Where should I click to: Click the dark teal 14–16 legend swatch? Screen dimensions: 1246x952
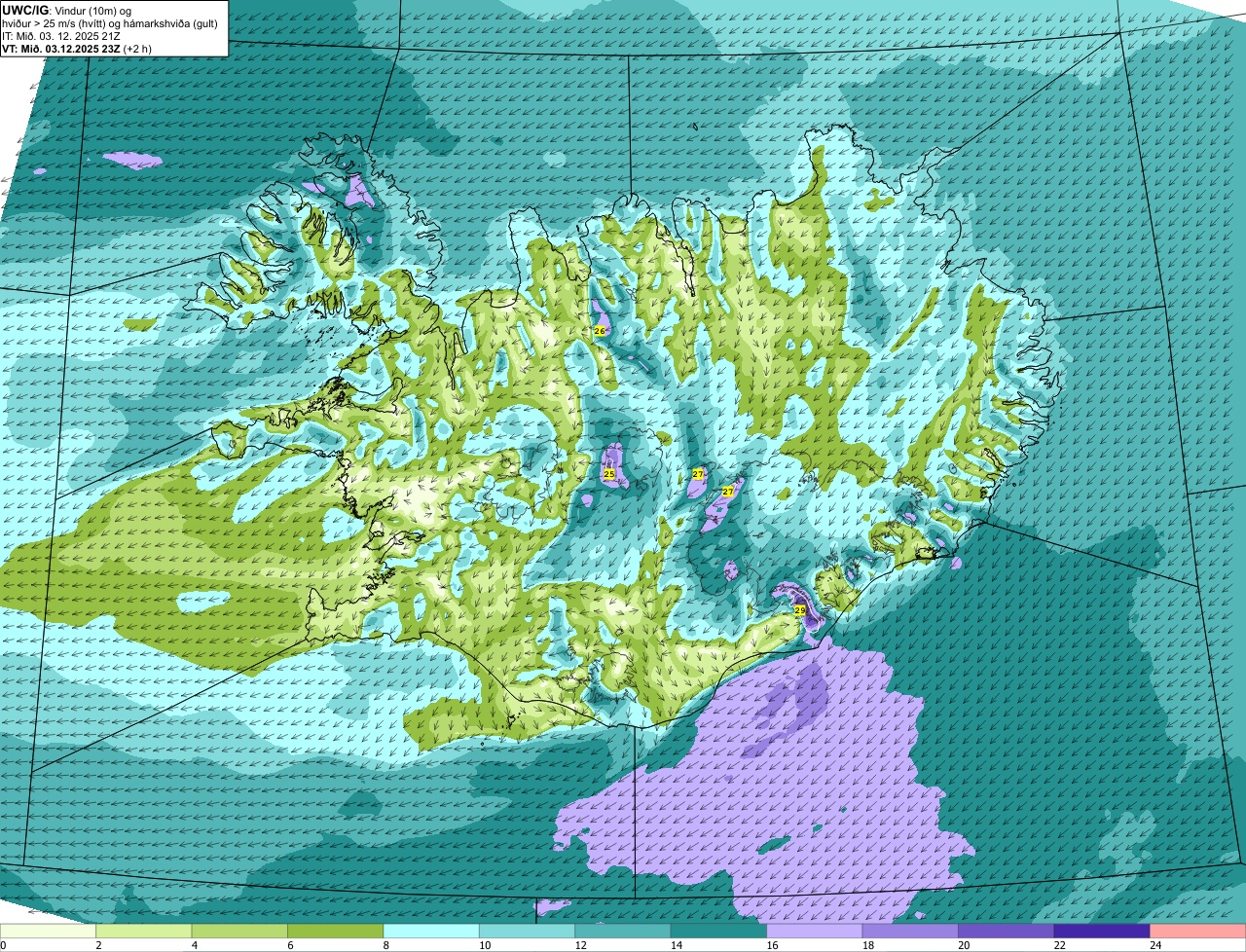(x=718, y=932)
